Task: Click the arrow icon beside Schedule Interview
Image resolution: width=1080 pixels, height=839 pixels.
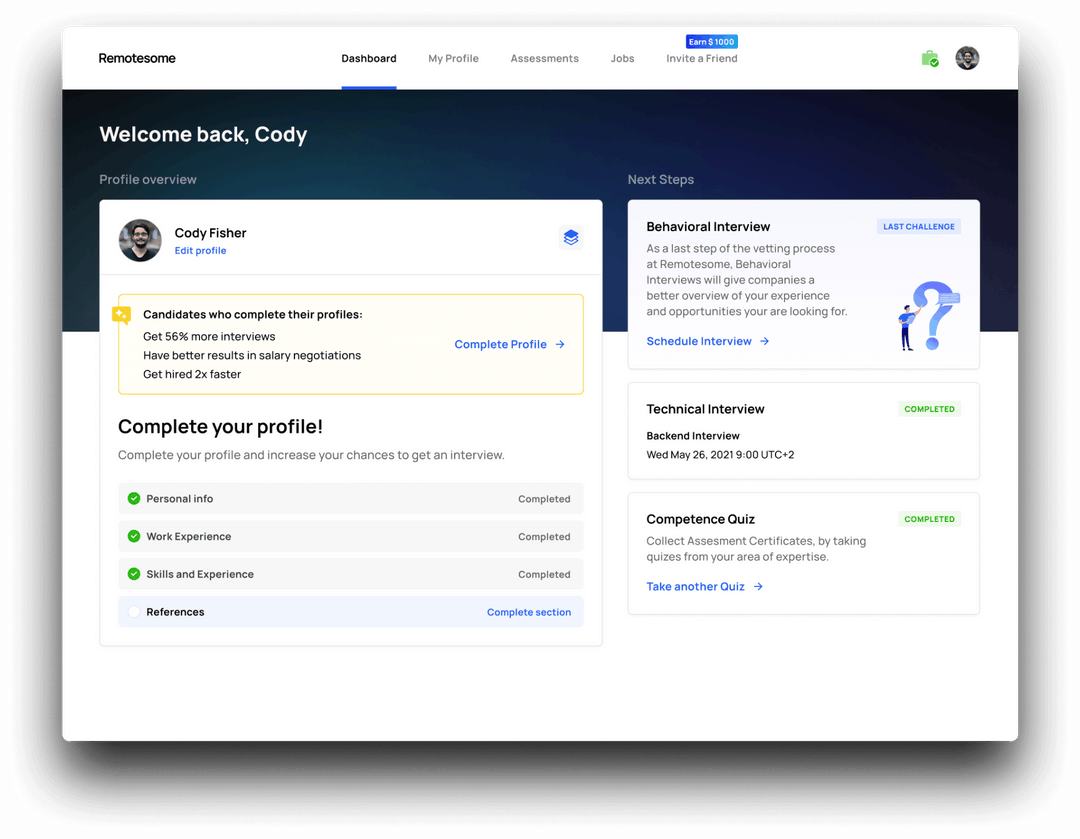Action: 764,341
